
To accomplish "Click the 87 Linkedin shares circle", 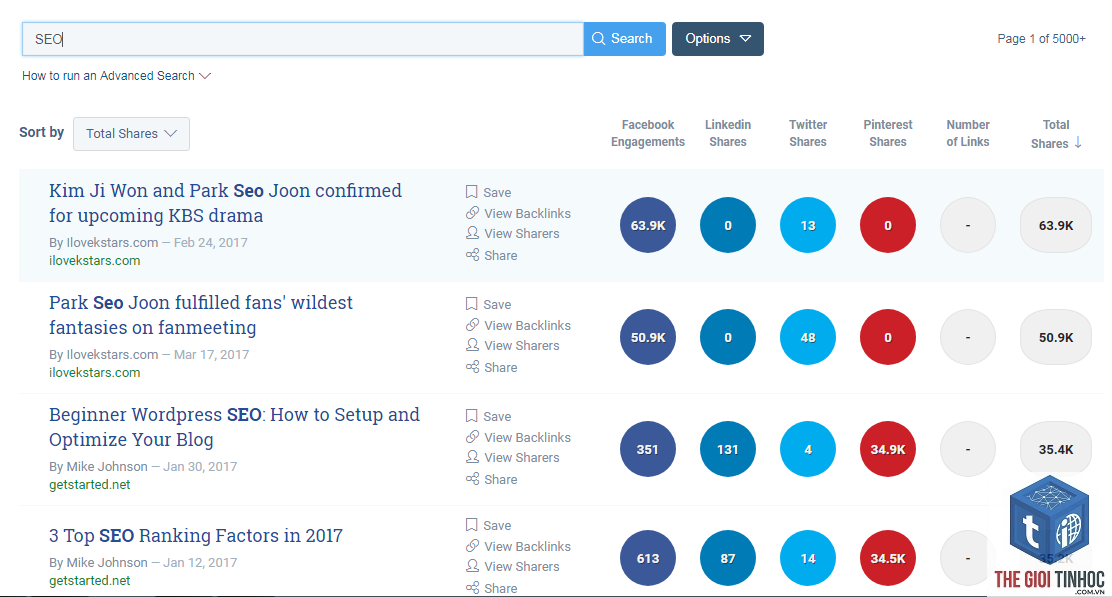I will coord(728,559).
